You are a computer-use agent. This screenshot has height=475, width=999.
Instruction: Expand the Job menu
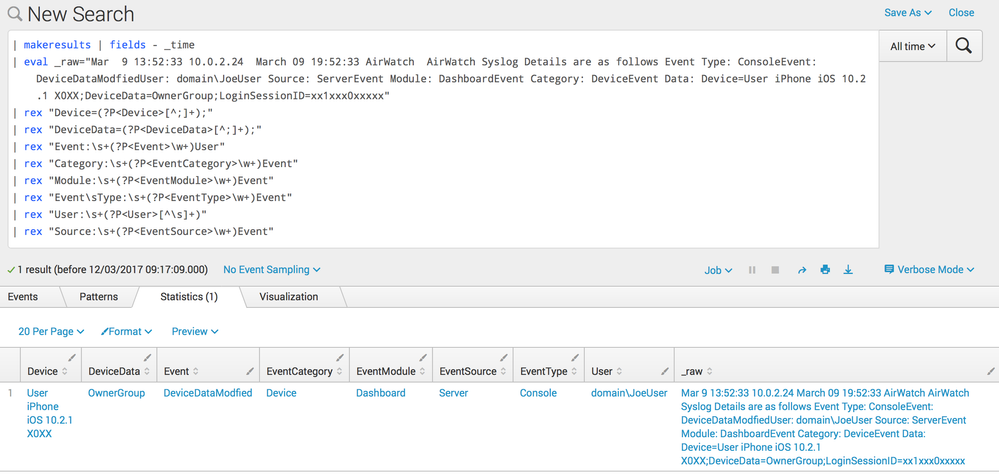click(717, 270)
